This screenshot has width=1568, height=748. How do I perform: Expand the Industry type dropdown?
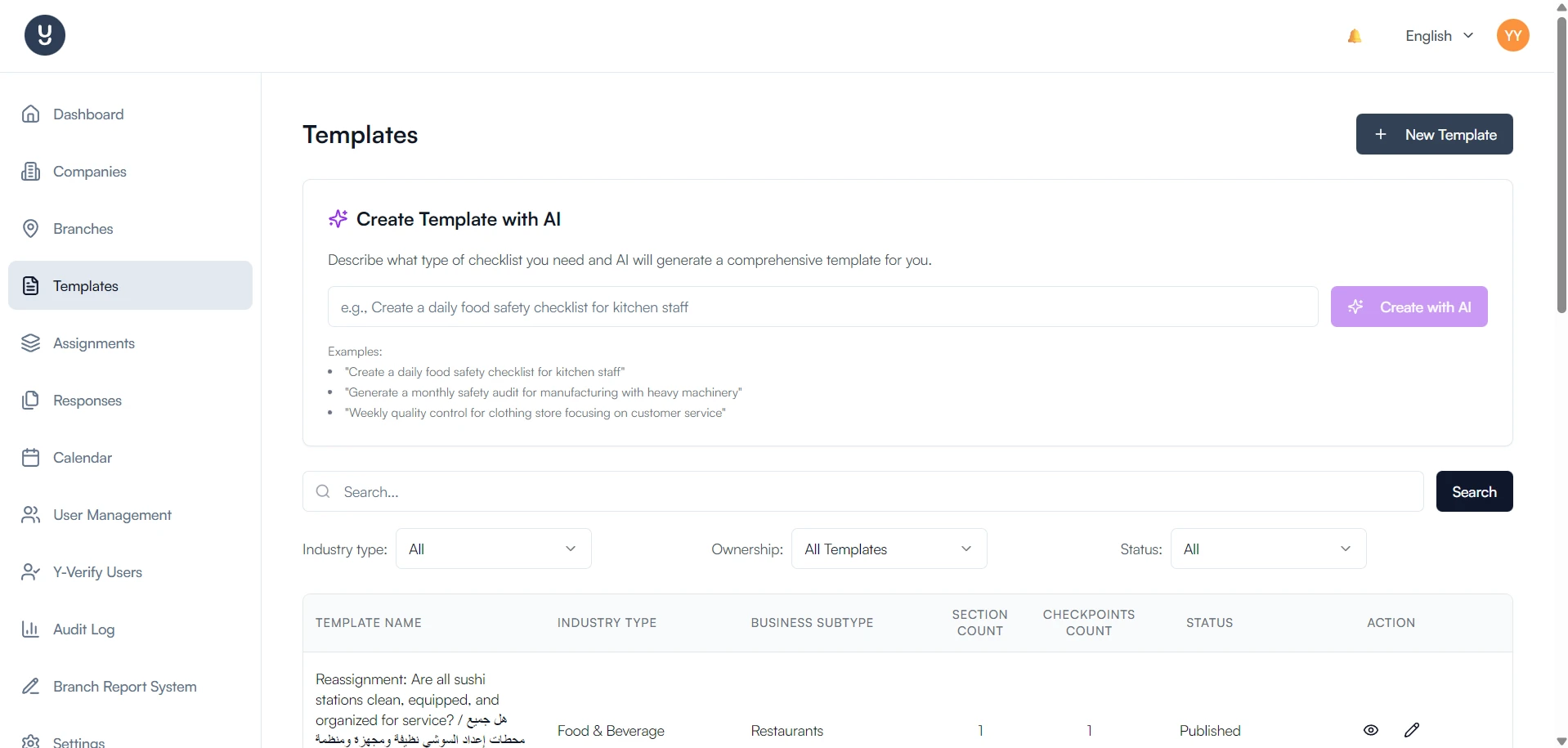point(493,549)
